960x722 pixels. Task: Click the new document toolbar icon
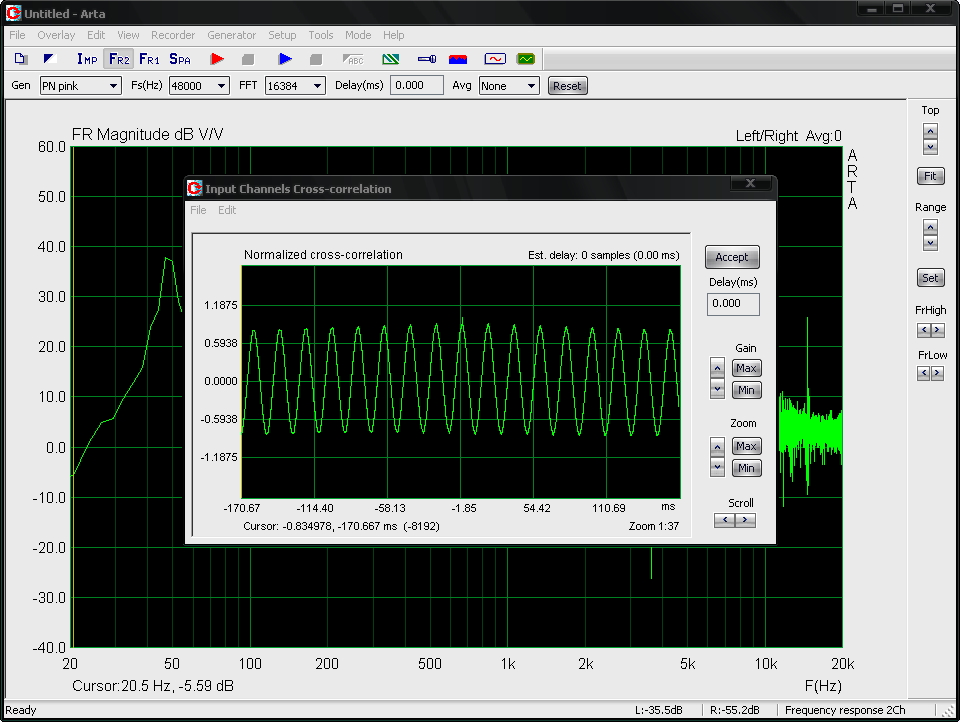click(x=20, y=59)
